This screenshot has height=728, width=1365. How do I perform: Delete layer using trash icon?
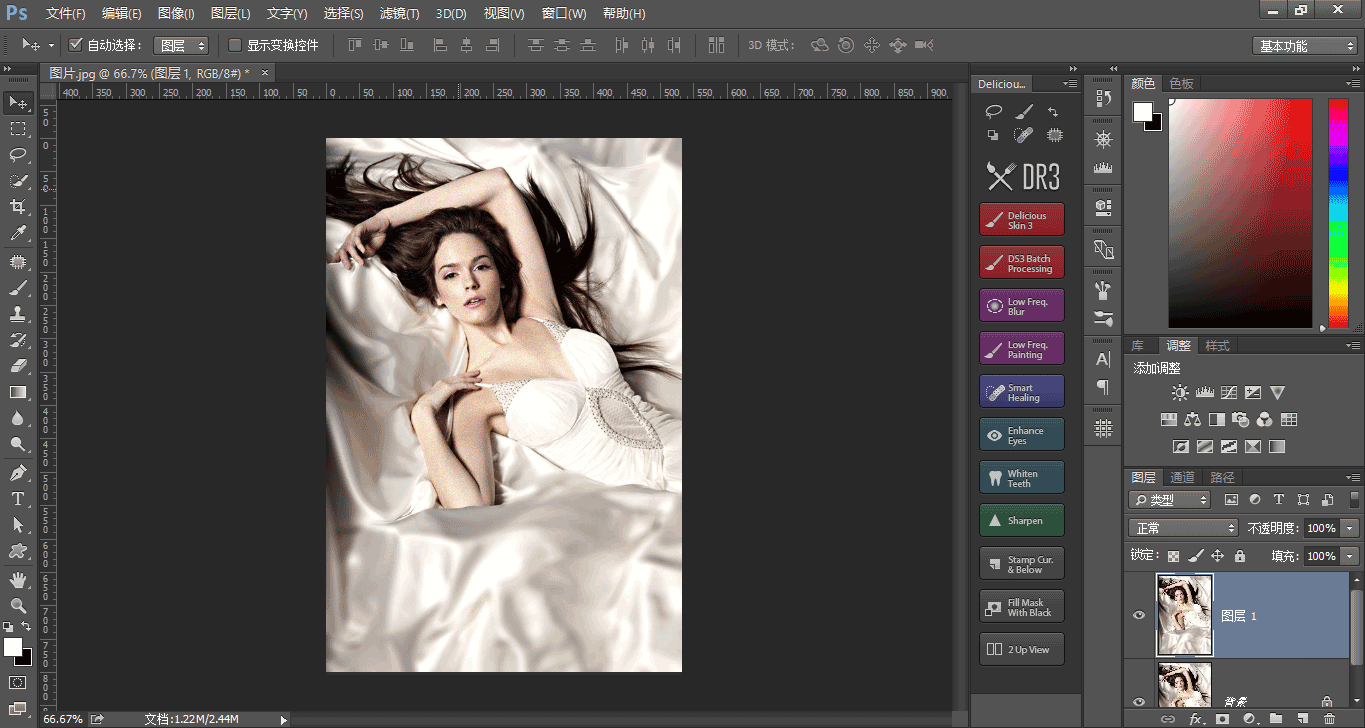1328,718
